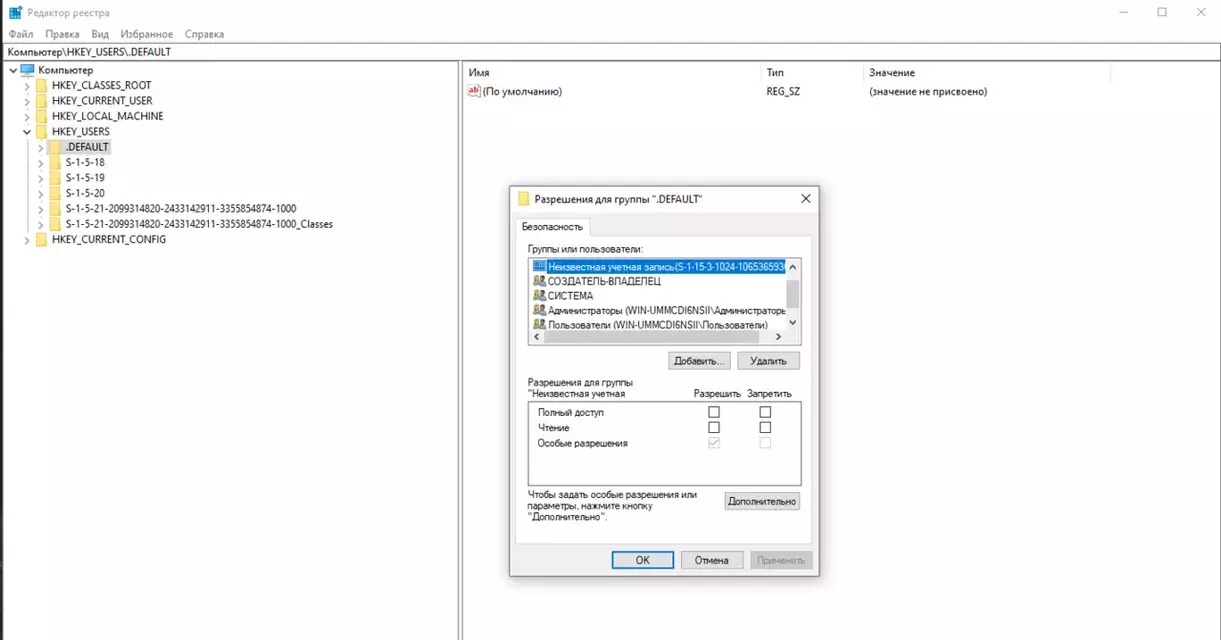Click the HKEY_CLASSES_ROOT folder icon
Image resolution: width=1221 pixels, height=640 pixels.
click(x=41, y=86)
